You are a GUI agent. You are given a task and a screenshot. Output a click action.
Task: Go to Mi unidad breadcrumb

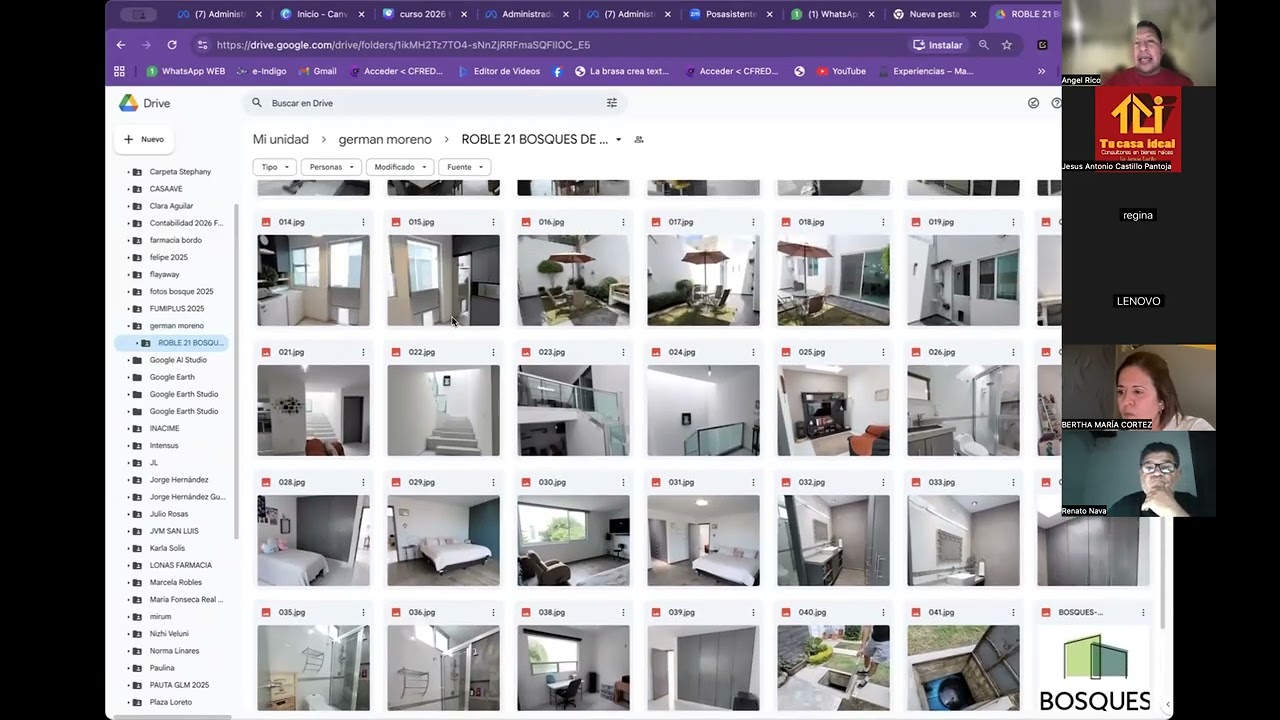[x=281, y=140]
